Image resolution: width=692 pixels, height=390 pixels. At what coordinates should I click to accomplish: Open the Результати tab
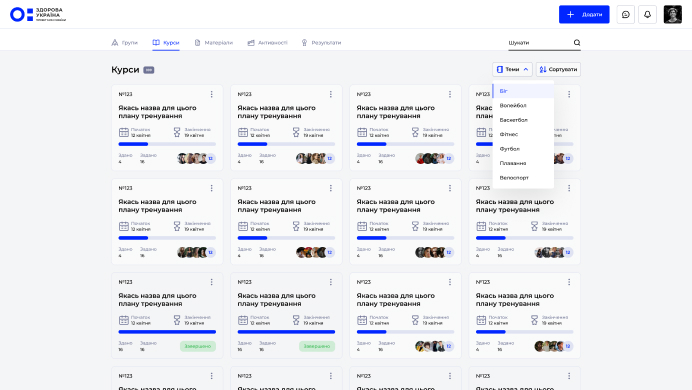(x=321, y=43)
